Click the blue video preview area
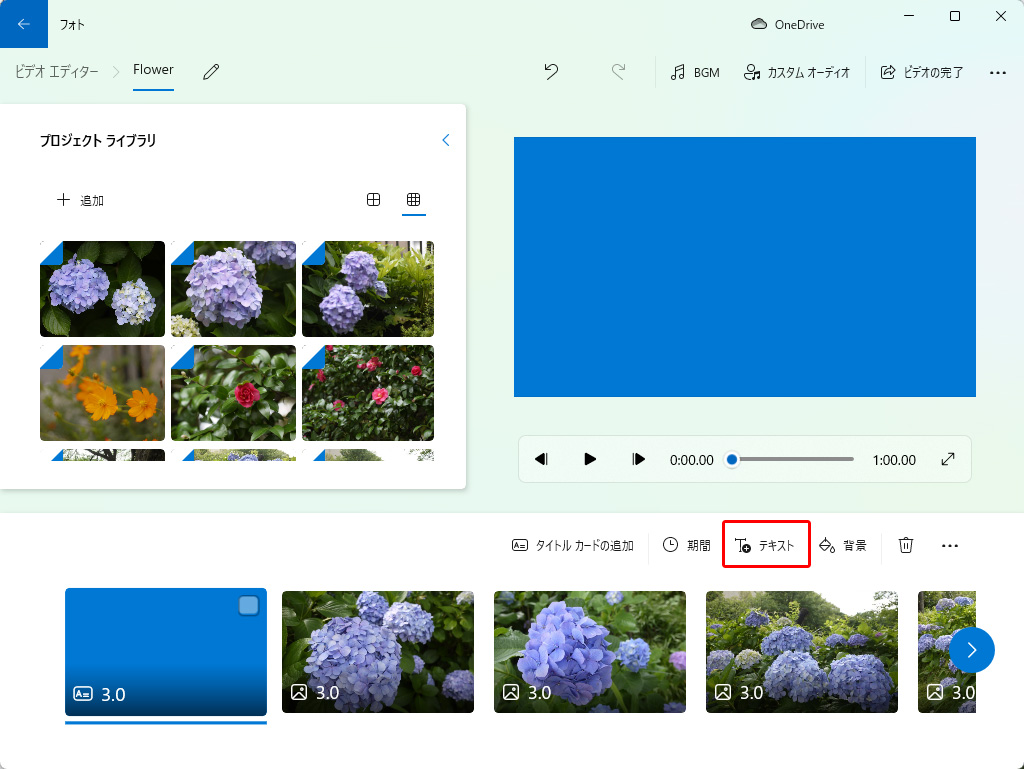1024x769 pixels. (x=744, y=266)
